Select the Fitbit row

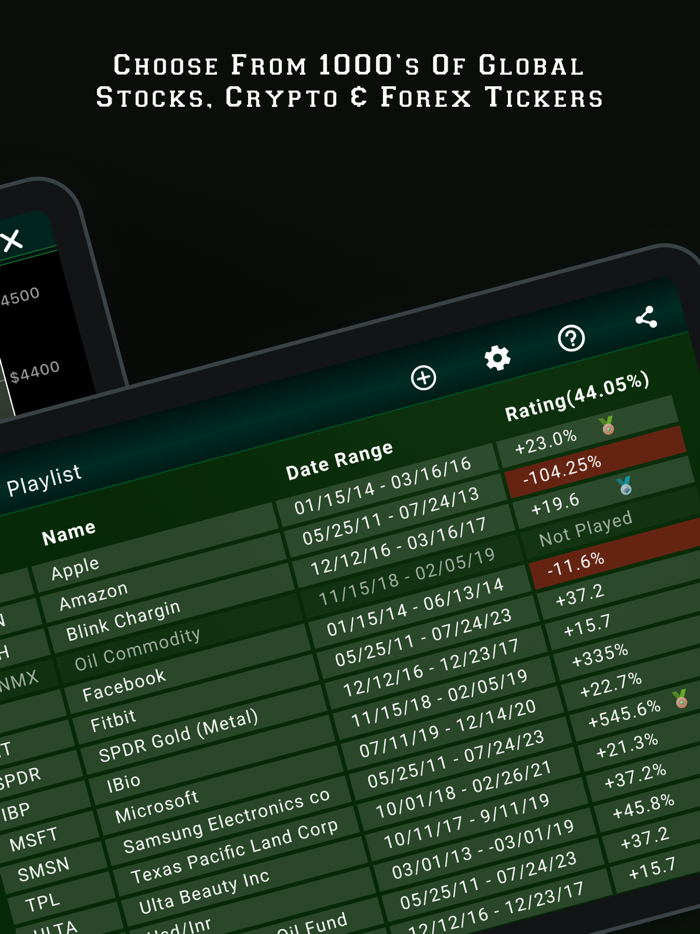[113, 720]
